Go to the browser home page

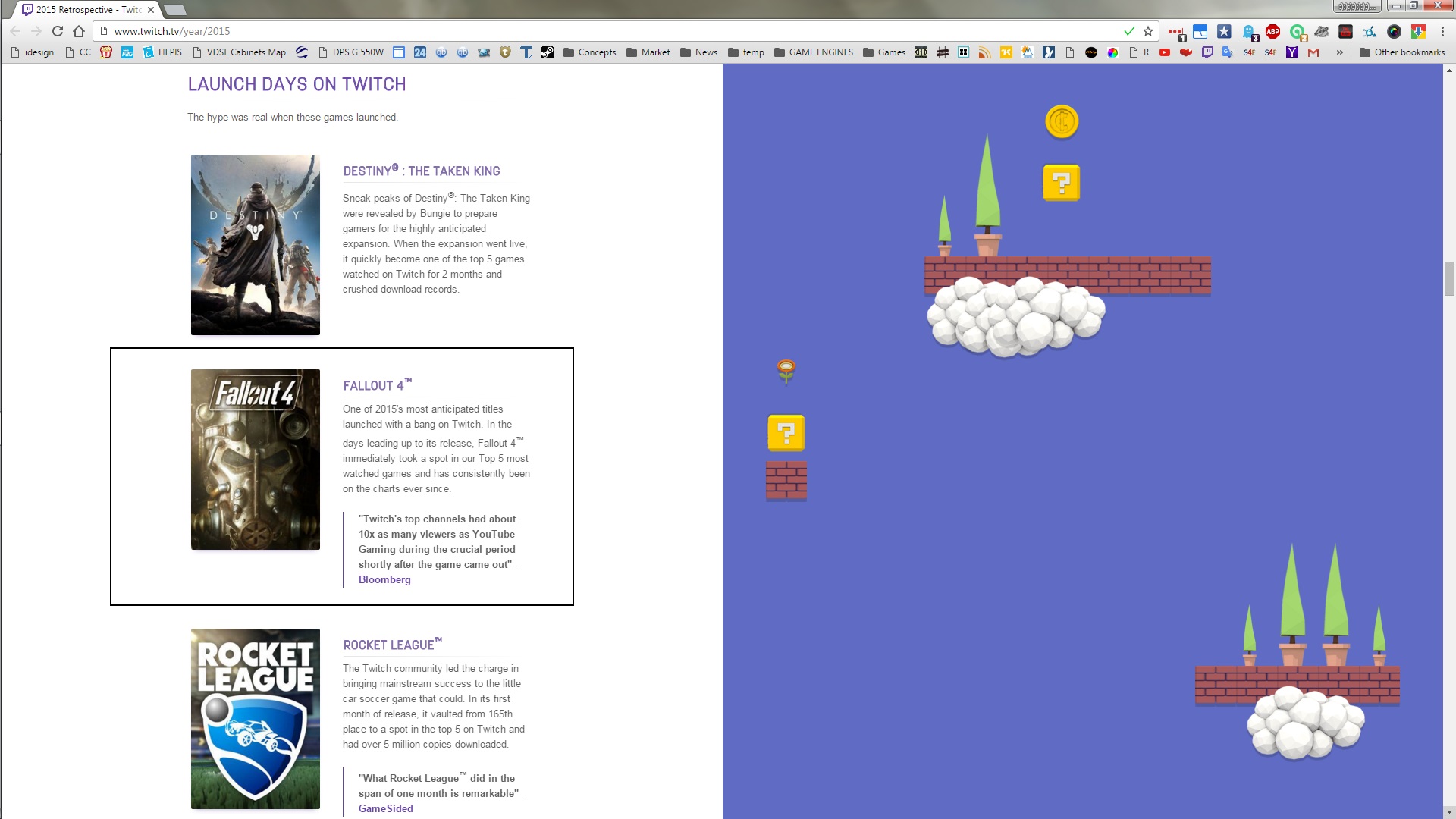click(x=79, y=31)
